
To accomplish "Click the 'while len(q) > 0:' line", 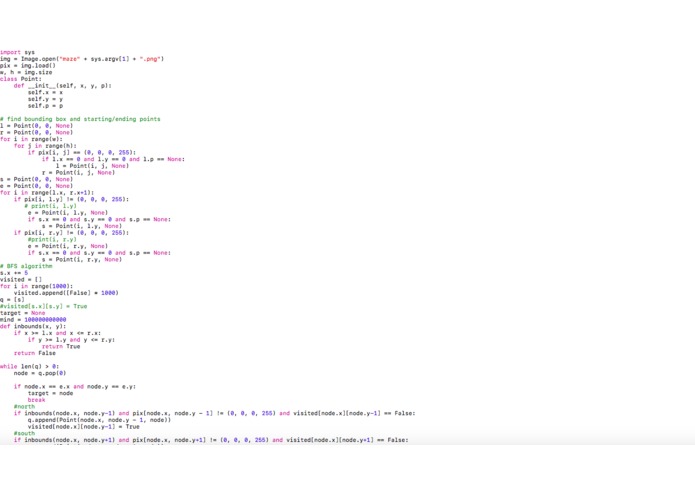I will pos(30,366).
